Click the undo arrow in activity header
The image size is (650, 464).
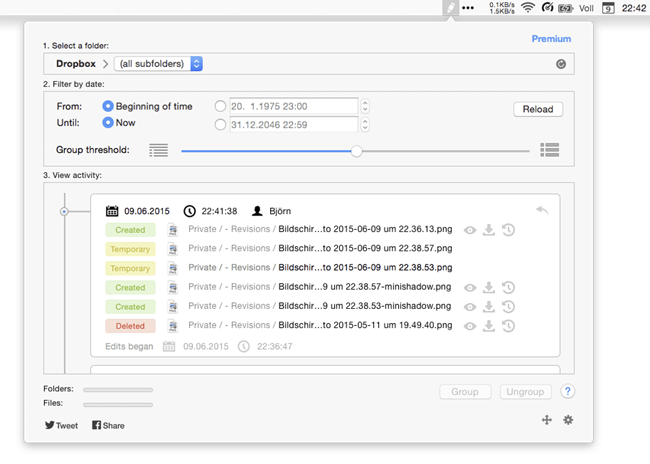pyautogui.click(x=542, y=210)
